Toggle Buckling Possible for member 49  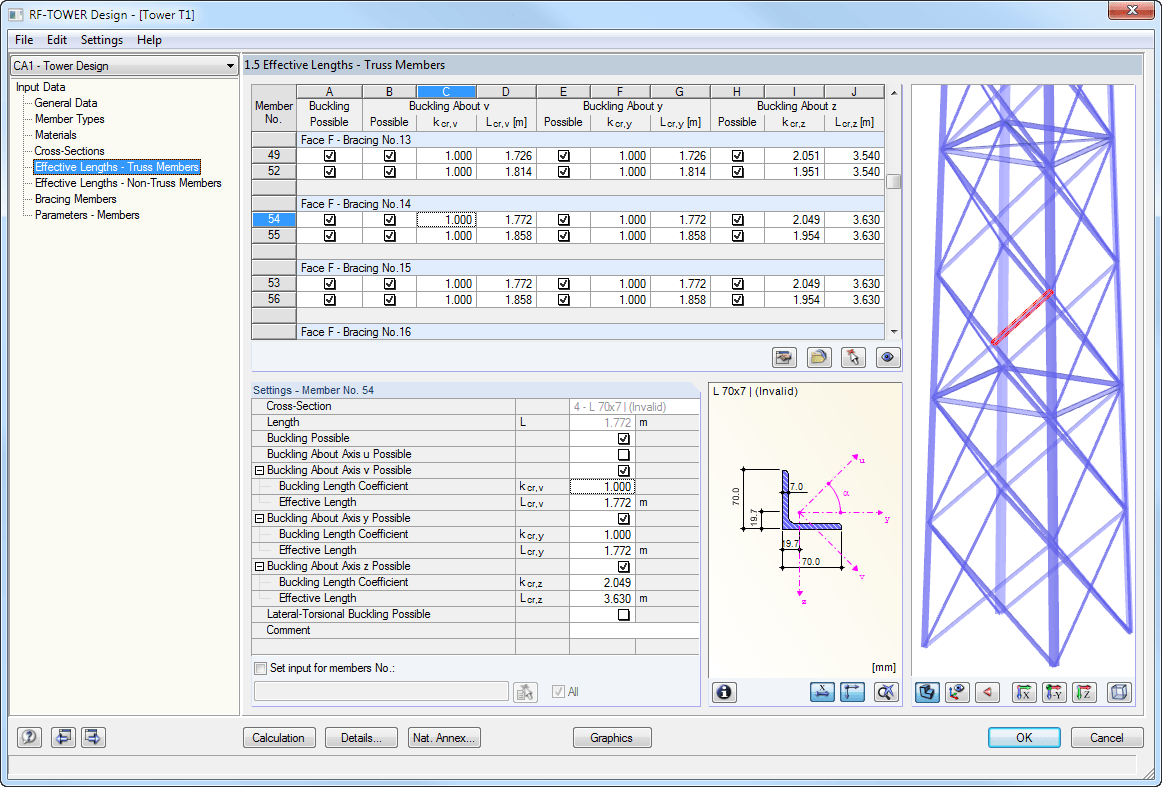point(330,156)
